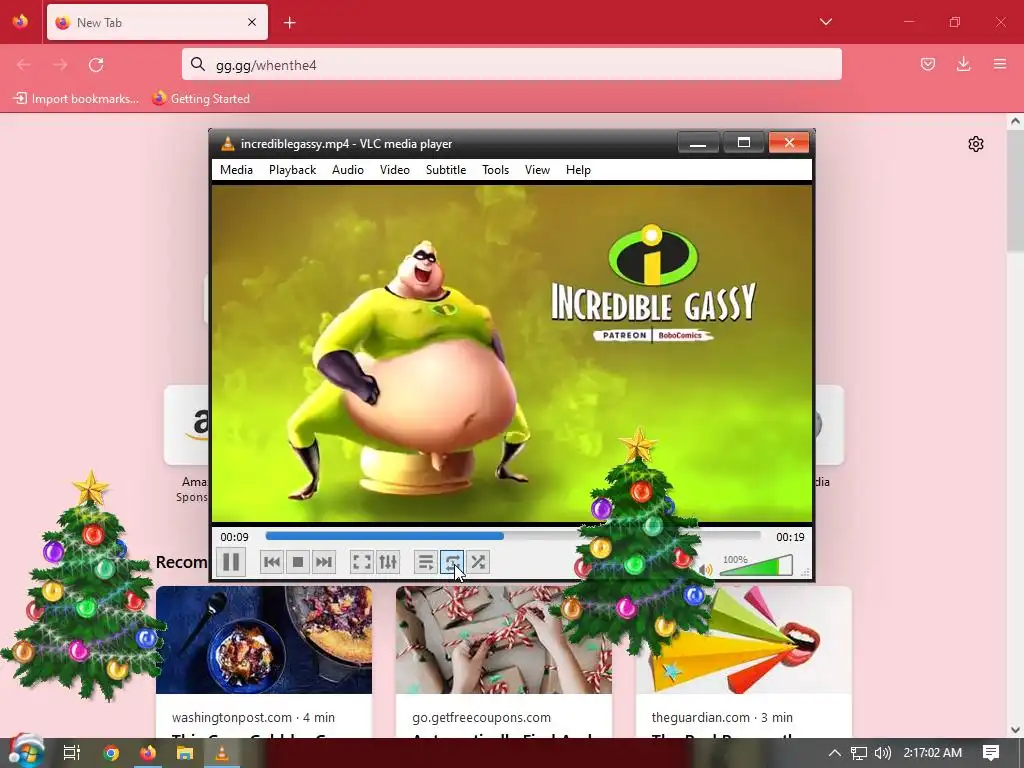Viewport: 1024px width, 768px height.
Task: Open the Media menu
Action: click(x=236, y=170)
